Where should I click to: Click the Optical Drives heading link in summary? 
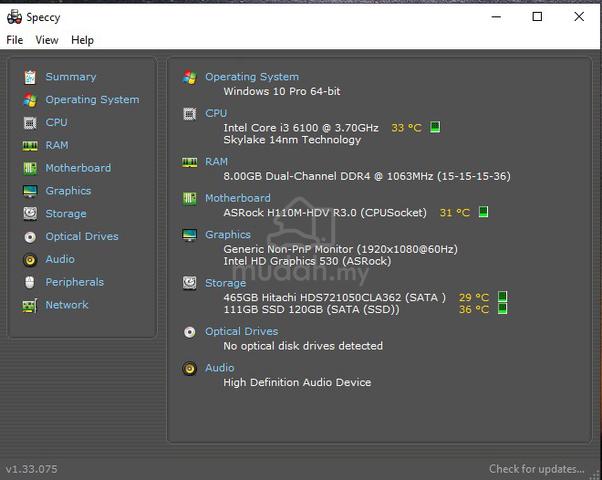[x=241, y=331]
